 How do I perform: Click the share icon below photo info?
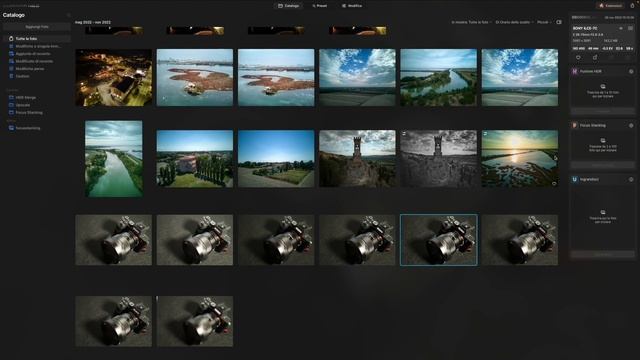[x=595, y=58]
